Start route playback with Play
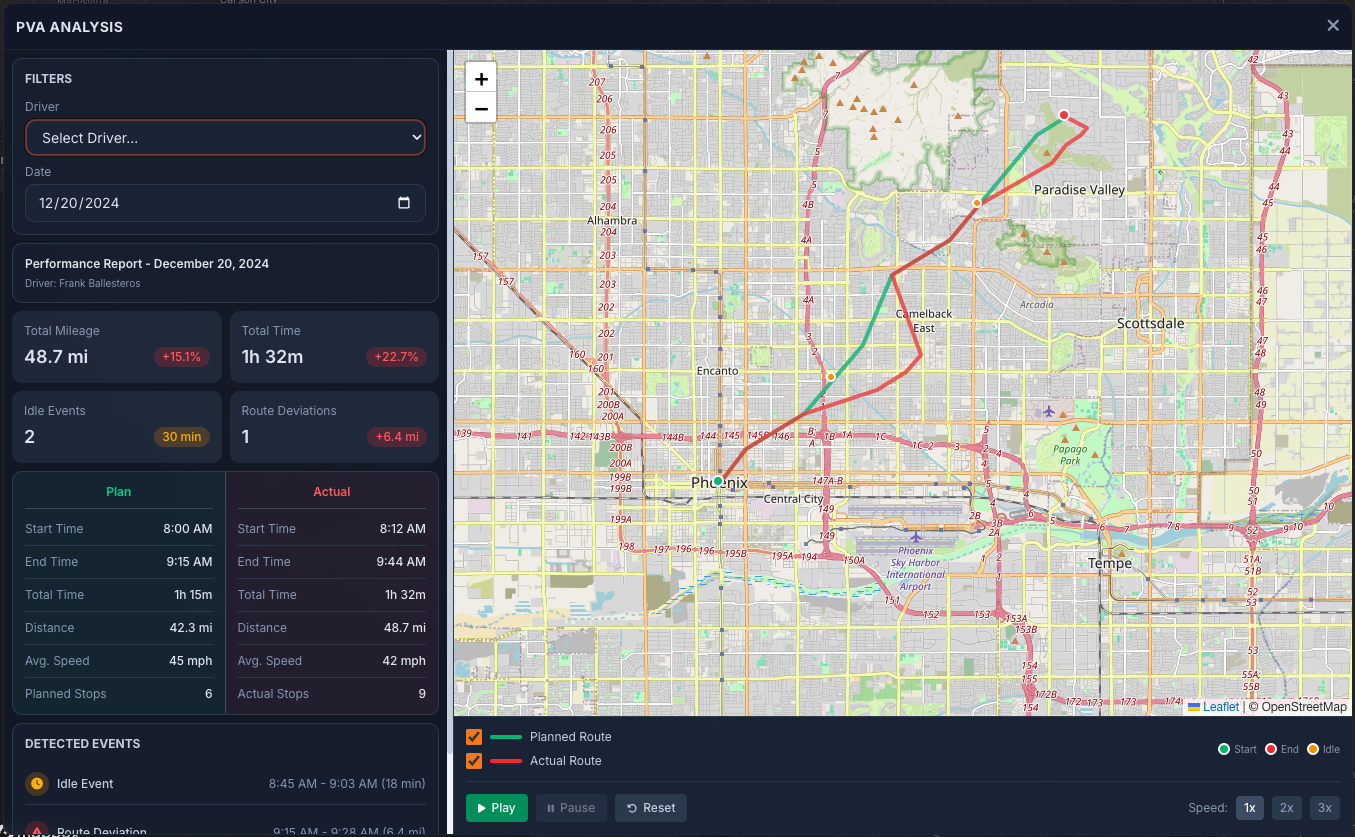1355x837 pixels. pyautogui.click(x=496, y=808)
